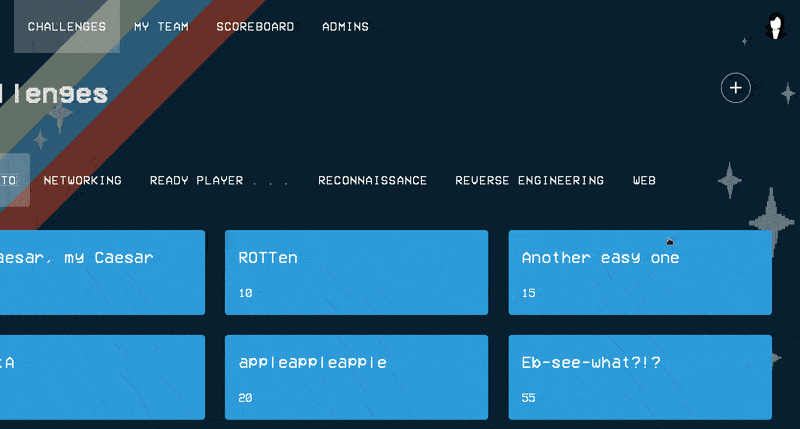
Task: Select the partially visible Crypto category tab
Action: click(x=12, y=180)
